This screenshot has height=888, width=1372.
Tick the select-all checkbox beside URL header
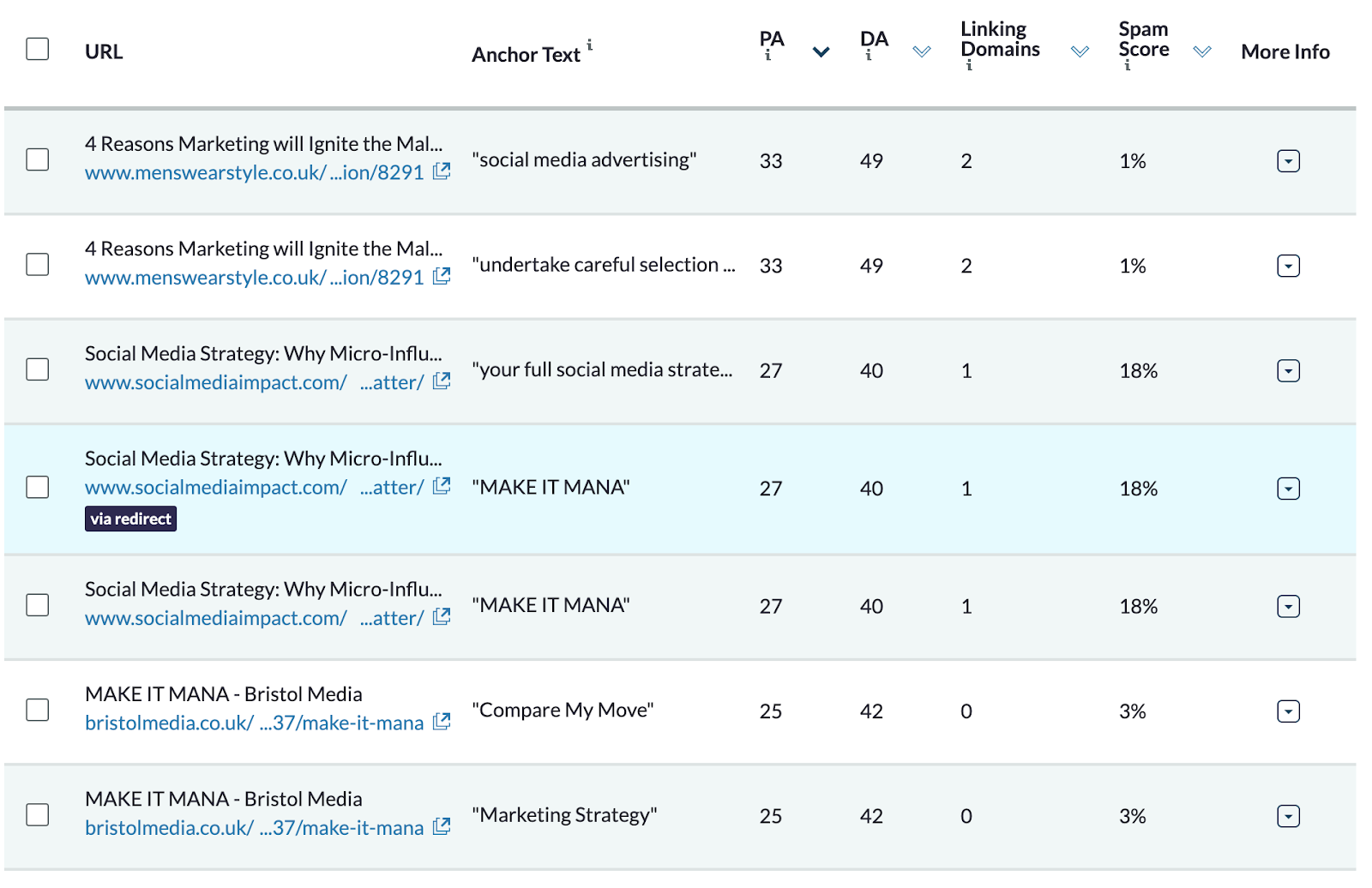tap(38, 49)
